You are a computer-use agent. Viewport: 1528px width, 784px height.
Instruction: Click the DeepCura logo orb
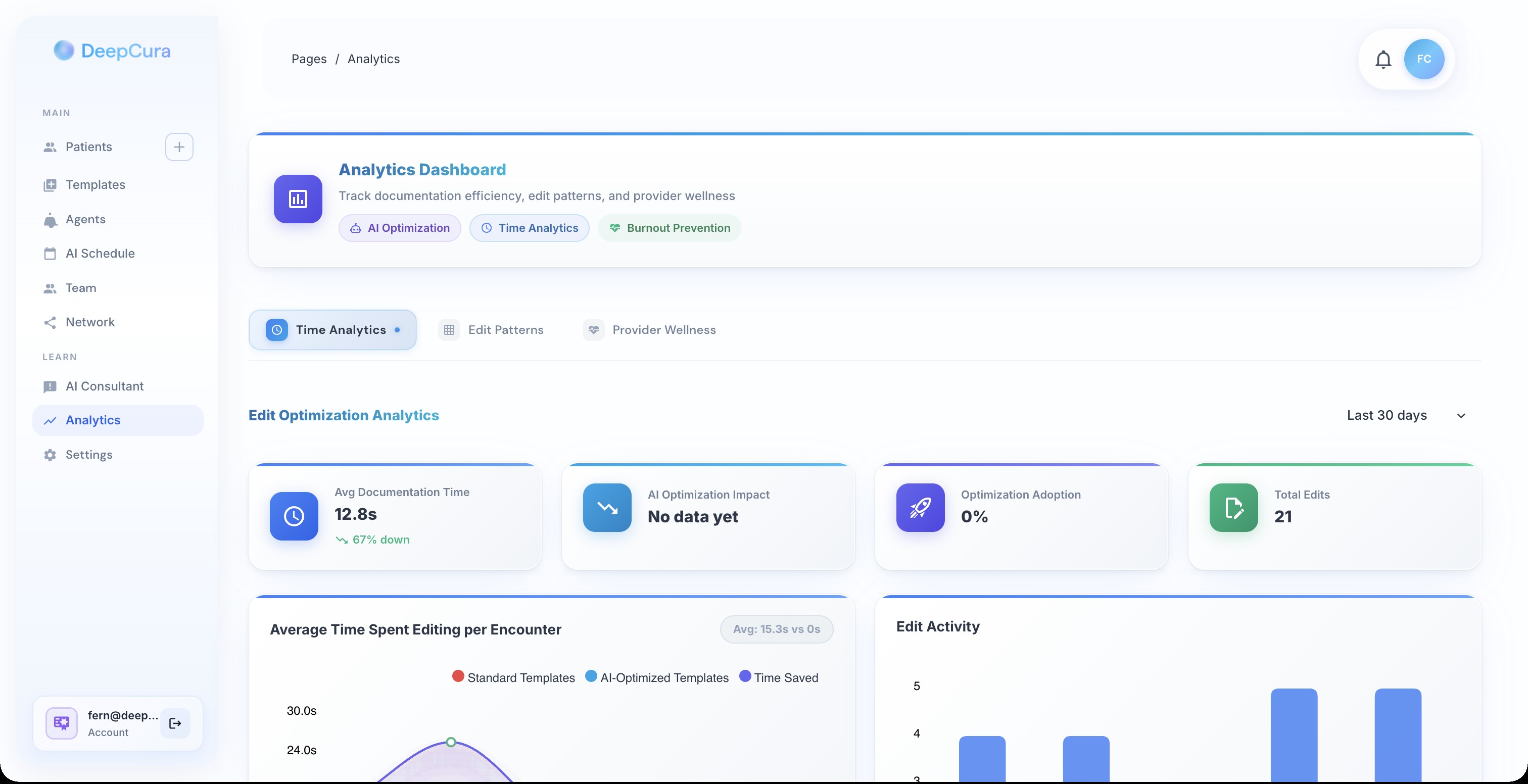coord(64,51)
